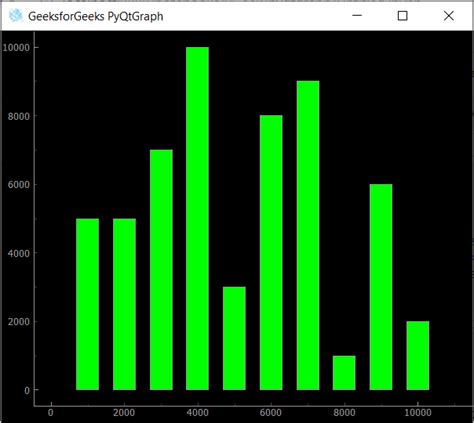Click x-axis label 10000
Screen dimensions: 474x423
[418, 413]
